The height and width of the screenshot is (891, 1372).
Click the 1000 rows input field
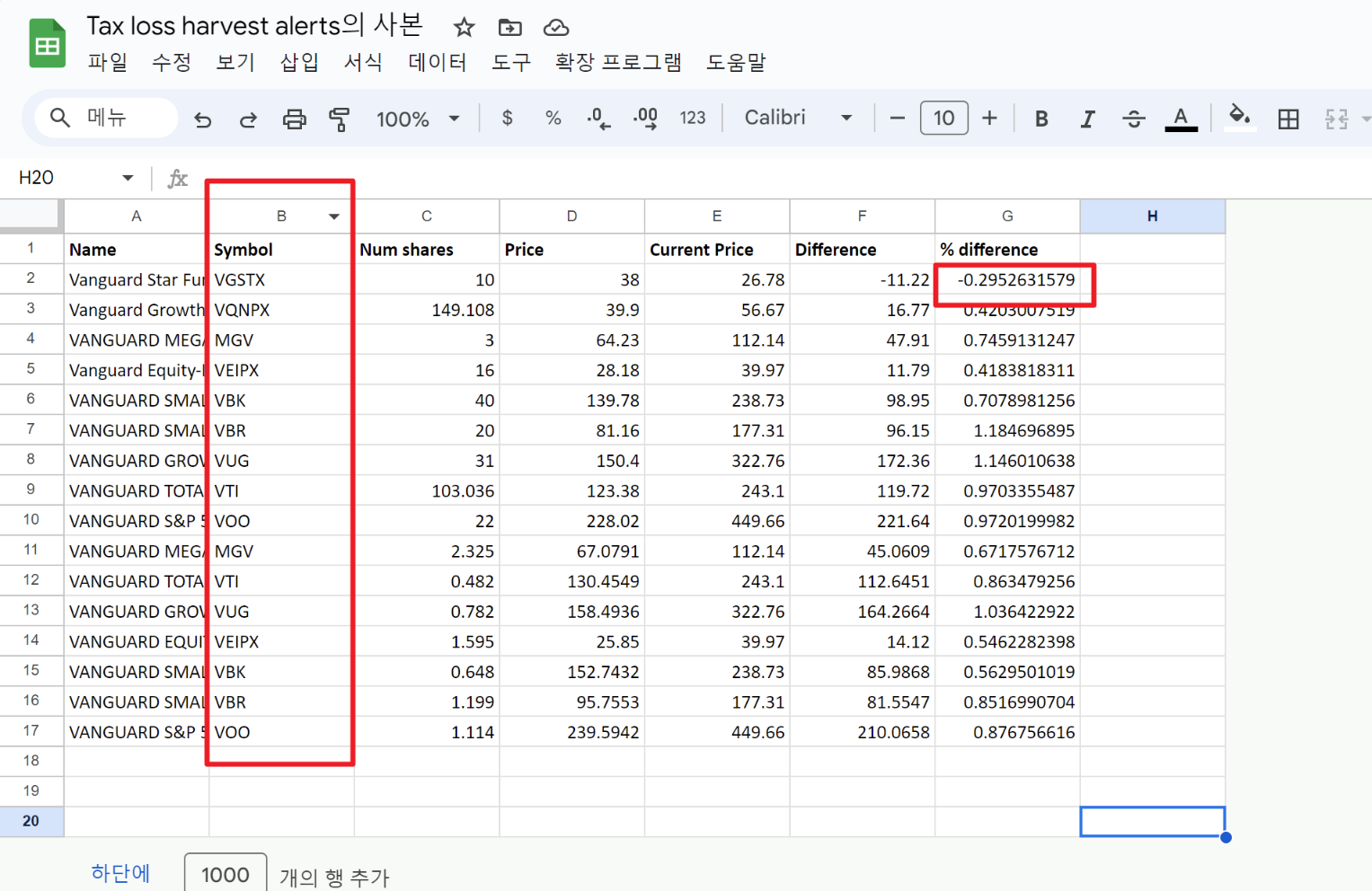226,874
